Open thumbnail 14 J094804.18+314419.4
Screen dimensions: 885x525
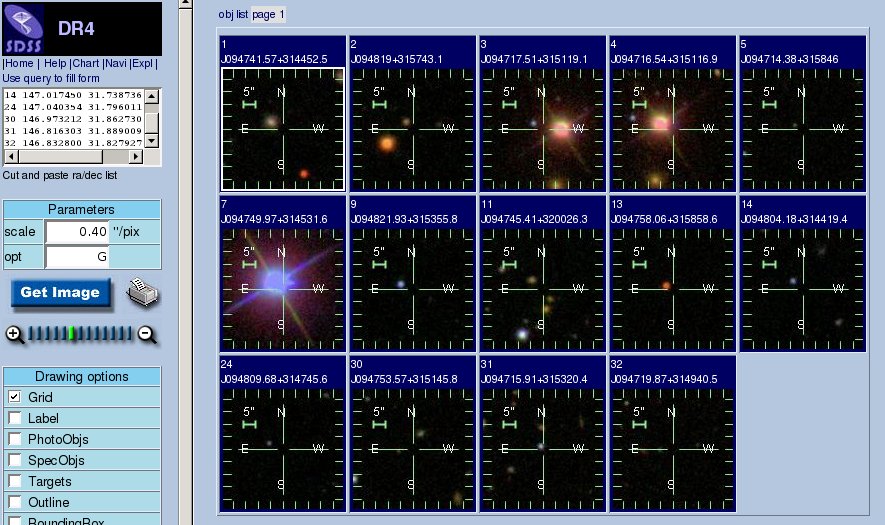[x=803, y=290]
